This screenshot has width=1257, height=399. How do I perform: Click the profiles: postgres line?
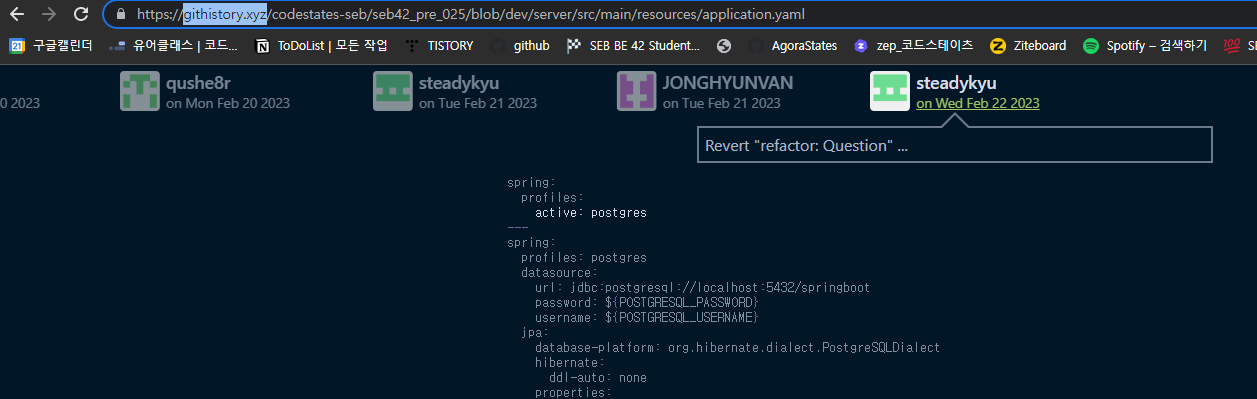pyautogui.click(x=584, y=257)
